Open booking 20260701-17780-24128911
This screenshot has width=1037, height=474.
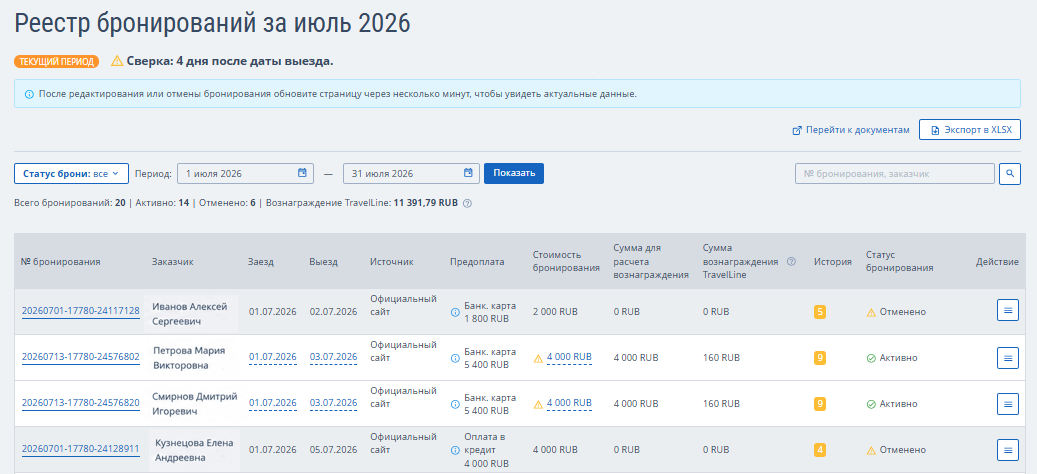pyautogui.click(x=81, y=450)
